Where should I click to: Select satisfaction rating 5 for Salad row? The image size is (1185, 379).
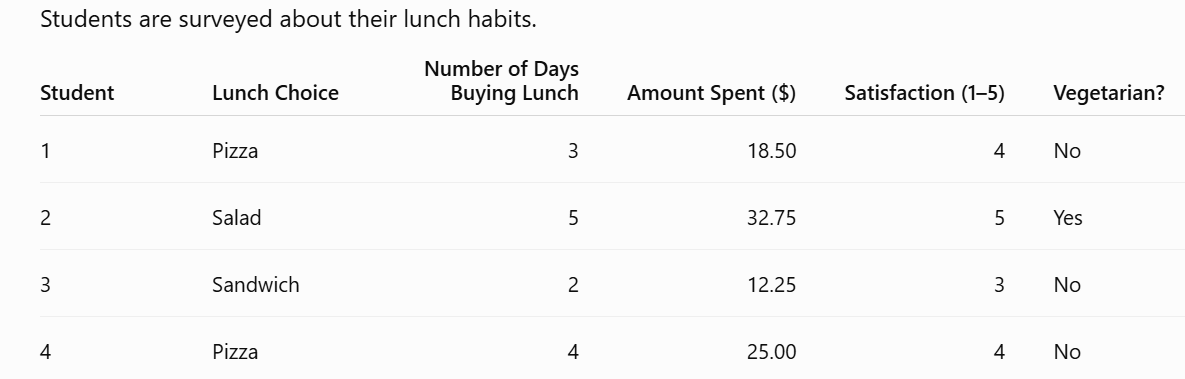point(999,218)
